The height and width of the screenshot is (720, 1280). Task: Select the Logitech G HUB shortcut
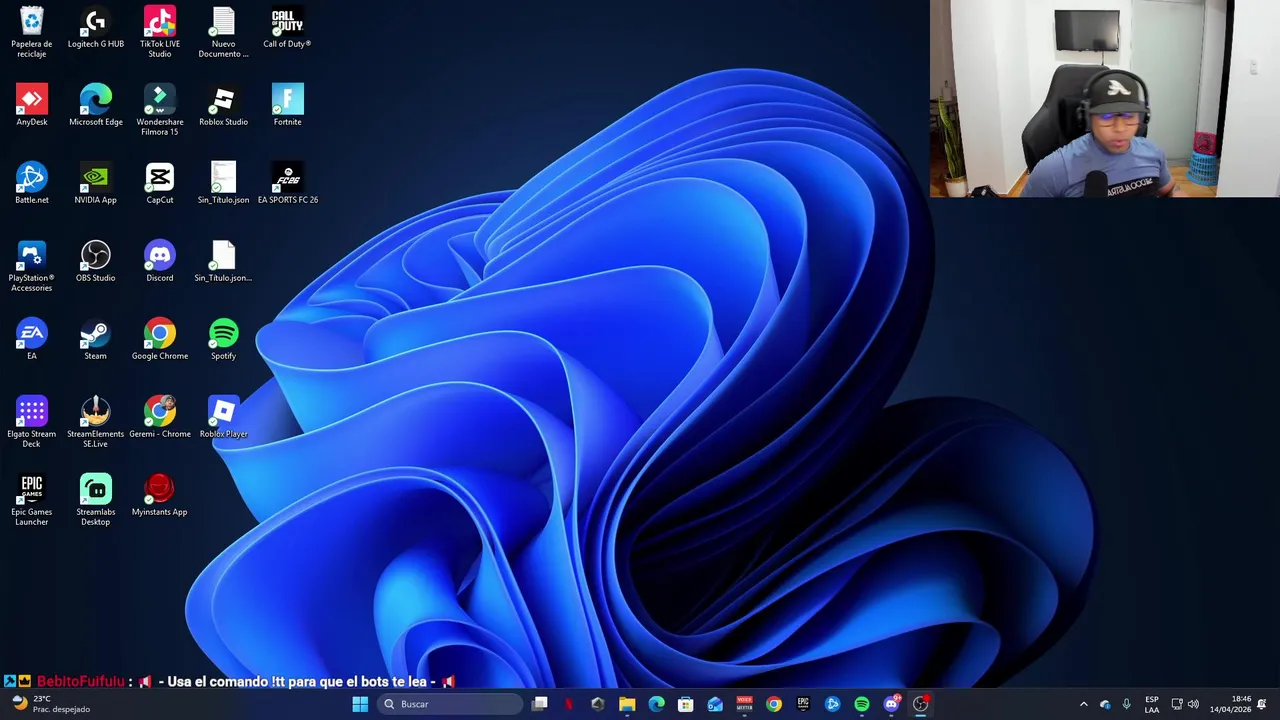96,28
